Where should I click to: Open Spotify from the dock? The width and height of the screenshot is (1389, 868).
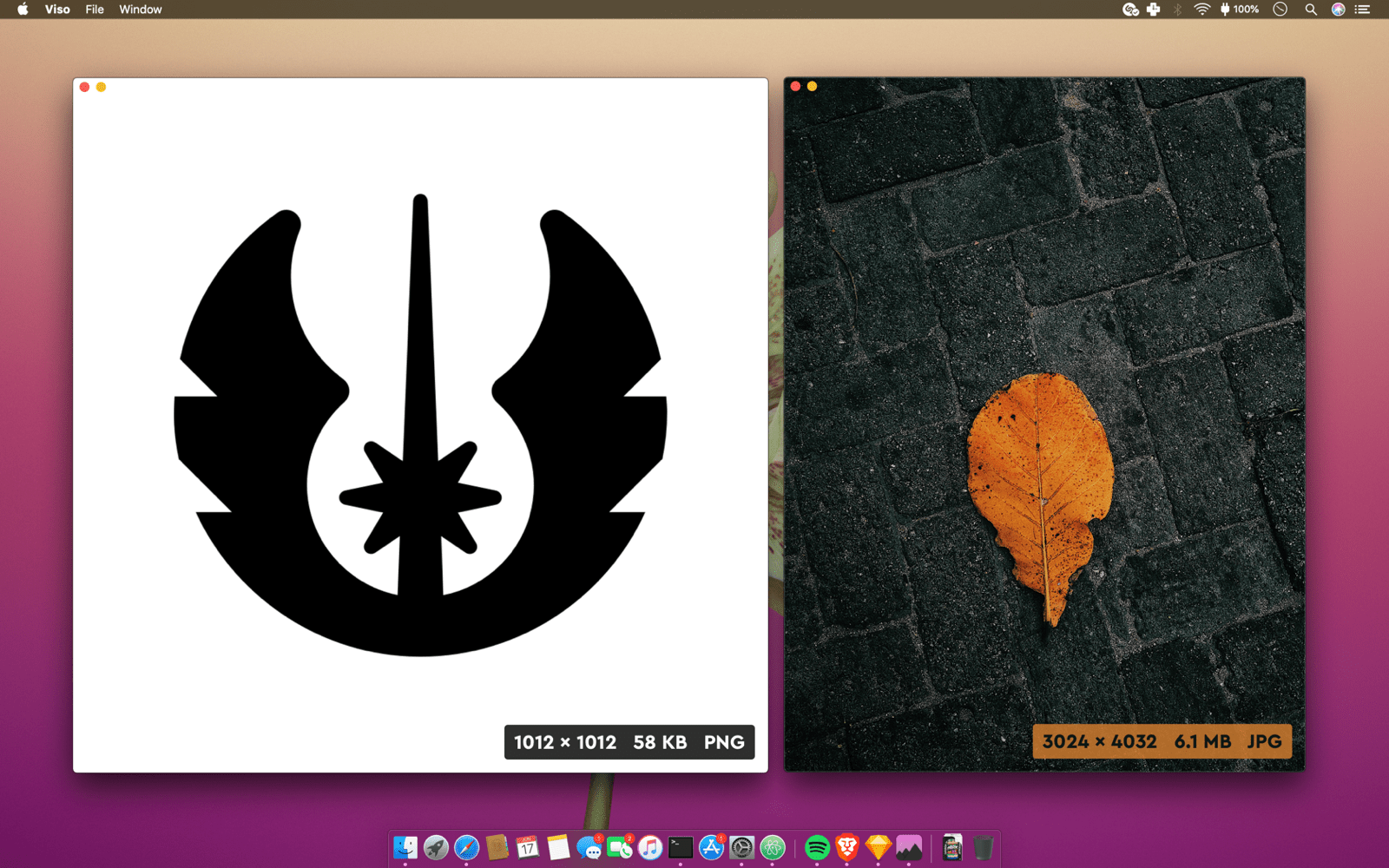click(817, 847)
